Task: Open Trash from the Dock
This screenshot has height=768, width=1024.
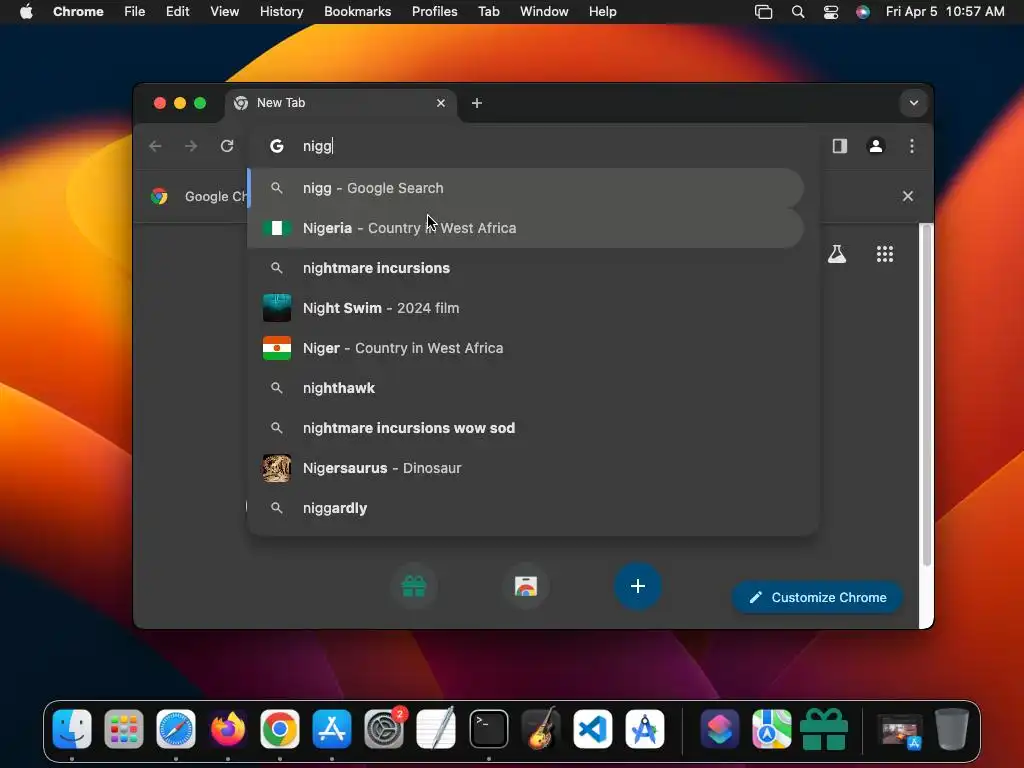Action: pos(952,729)
